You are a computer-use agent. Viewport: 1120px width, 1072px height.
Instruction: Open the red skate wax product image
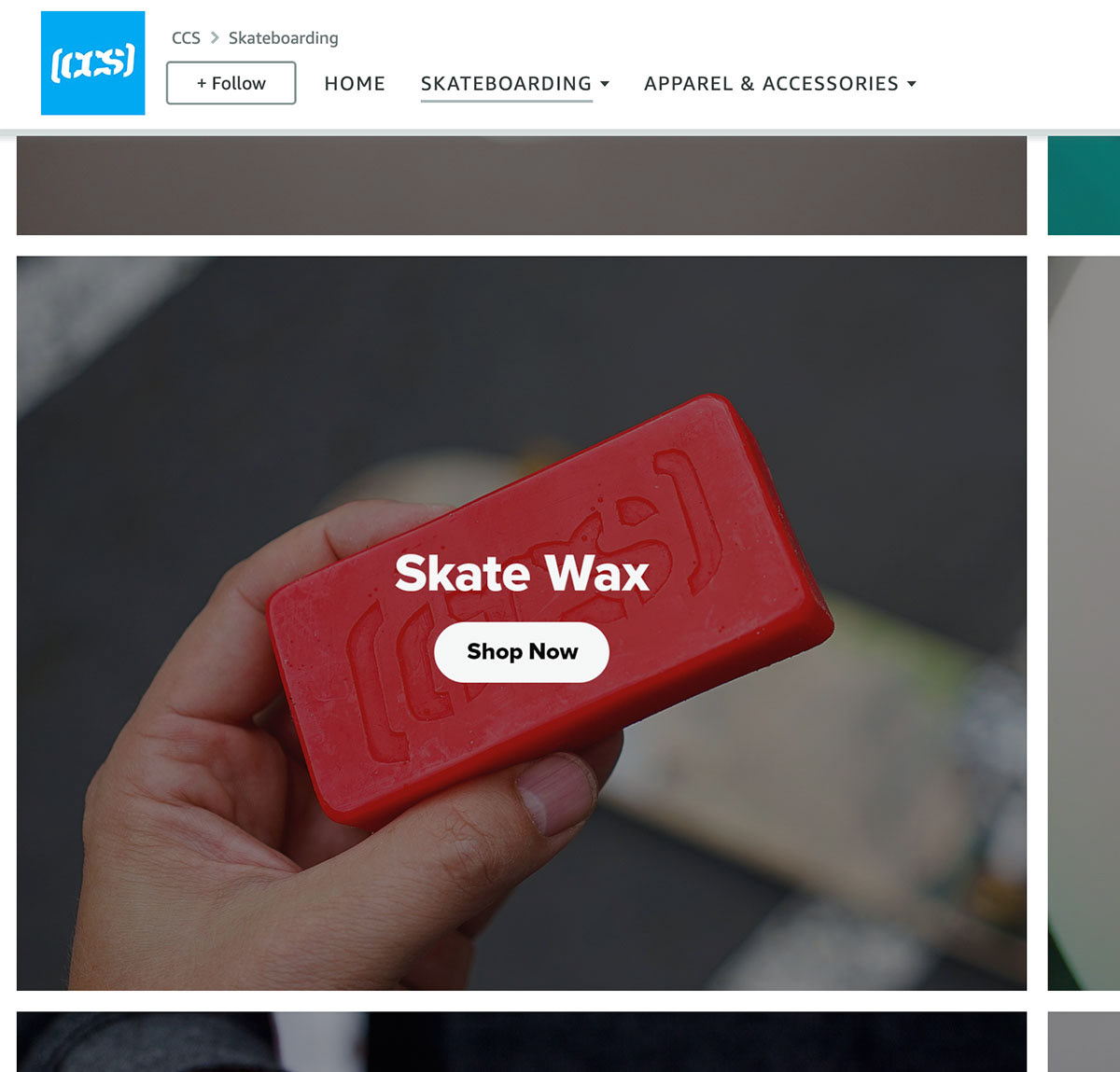(x=522, y=623)
